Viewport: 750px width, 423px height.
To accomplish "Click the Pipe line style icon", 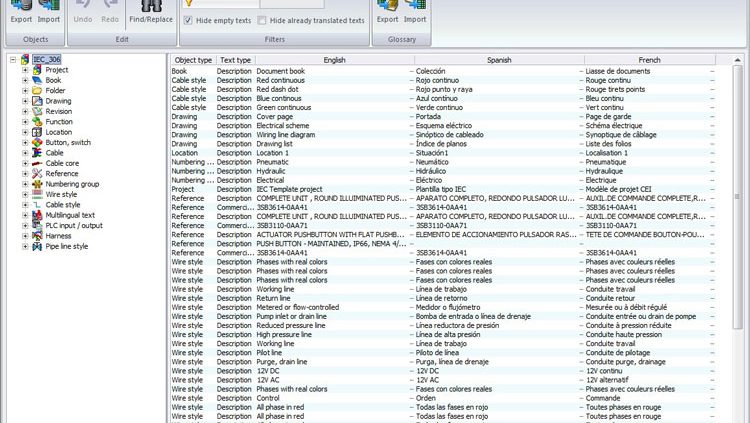I will pyautogui.click(x=37, y=246).
